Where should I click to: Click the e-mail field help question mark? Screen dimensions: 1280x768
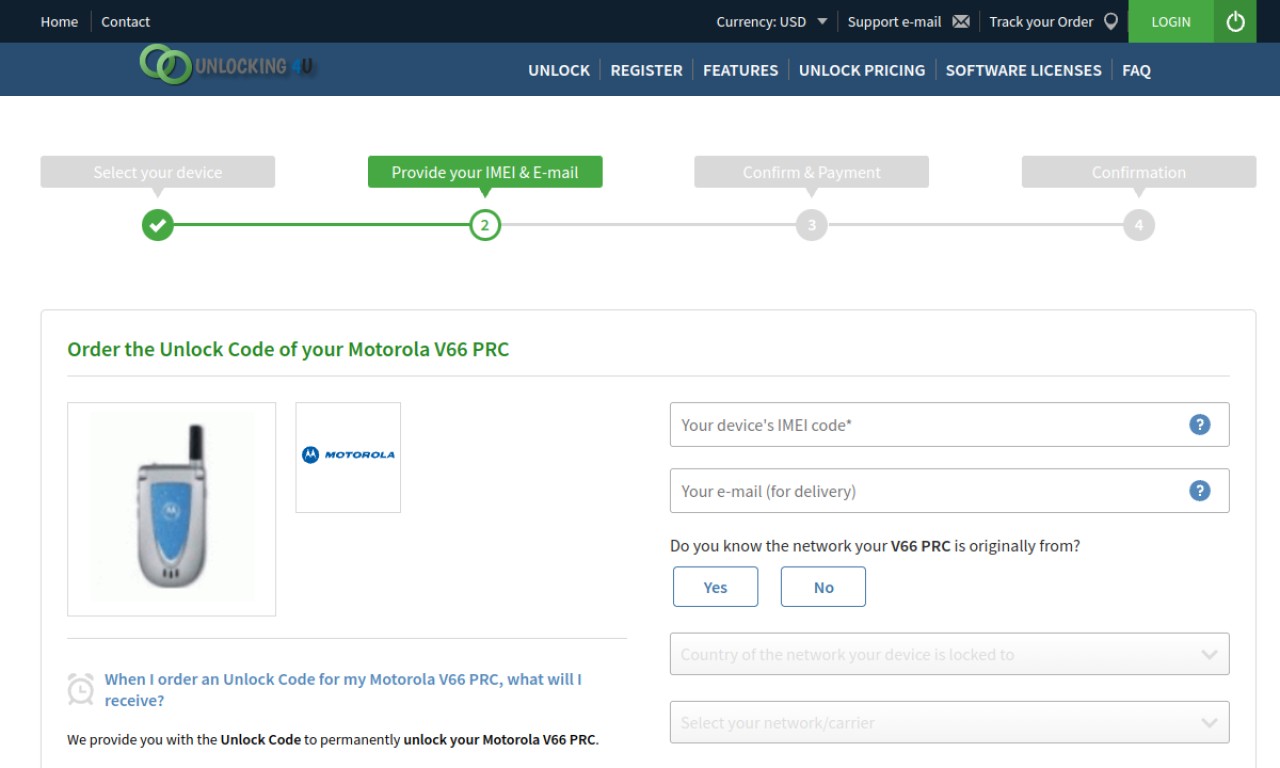1199,491
